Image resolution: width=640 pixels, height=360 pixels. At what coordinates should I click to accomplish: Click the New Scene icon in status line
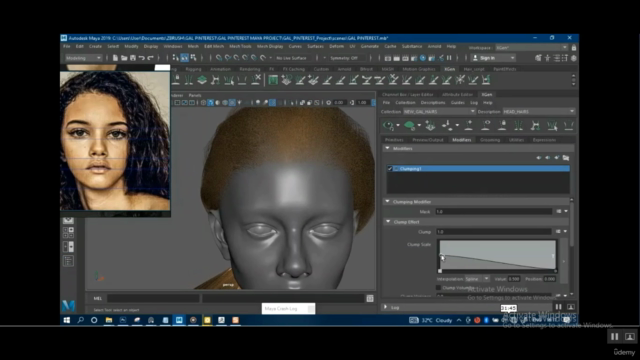click(115, 58)
